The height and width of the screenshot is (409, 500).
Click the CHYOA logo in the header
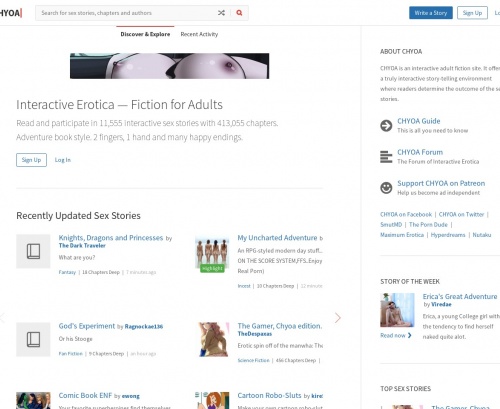[11, 13]
